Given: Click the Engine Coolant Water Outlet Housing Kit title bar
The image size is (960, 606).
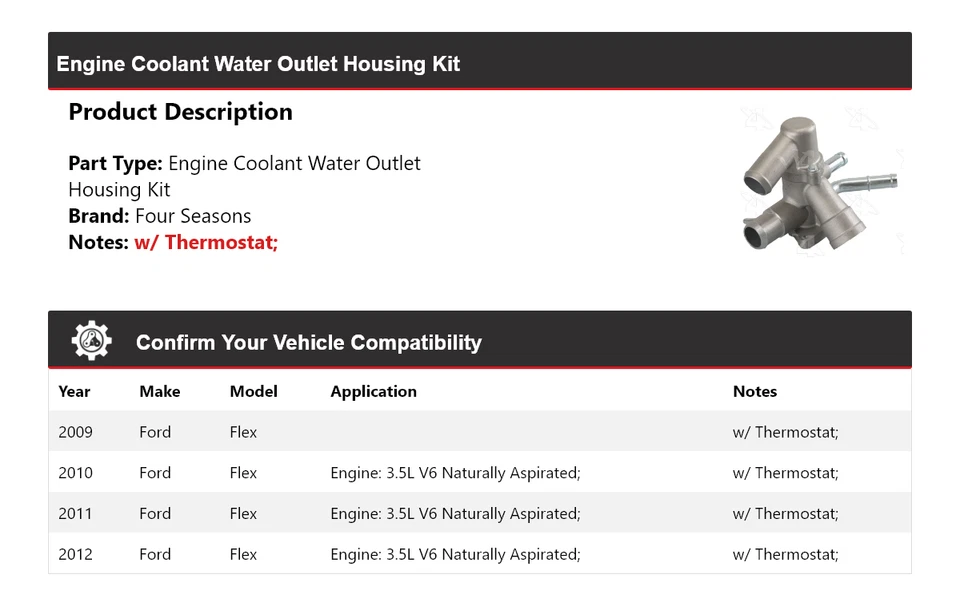Looking at the screenshot, I should (x=258, y=64).
